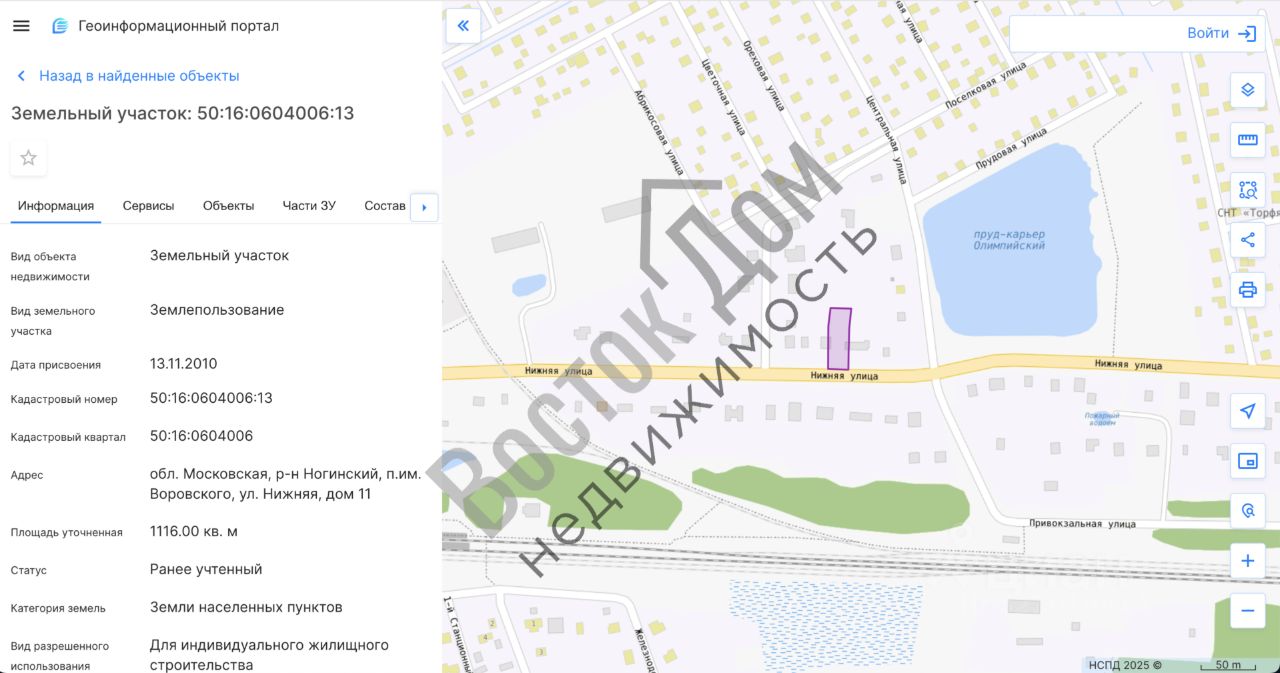Open the hamburger main menu
The width and height of the screenshot is (1280, 673).
(21, 26)
